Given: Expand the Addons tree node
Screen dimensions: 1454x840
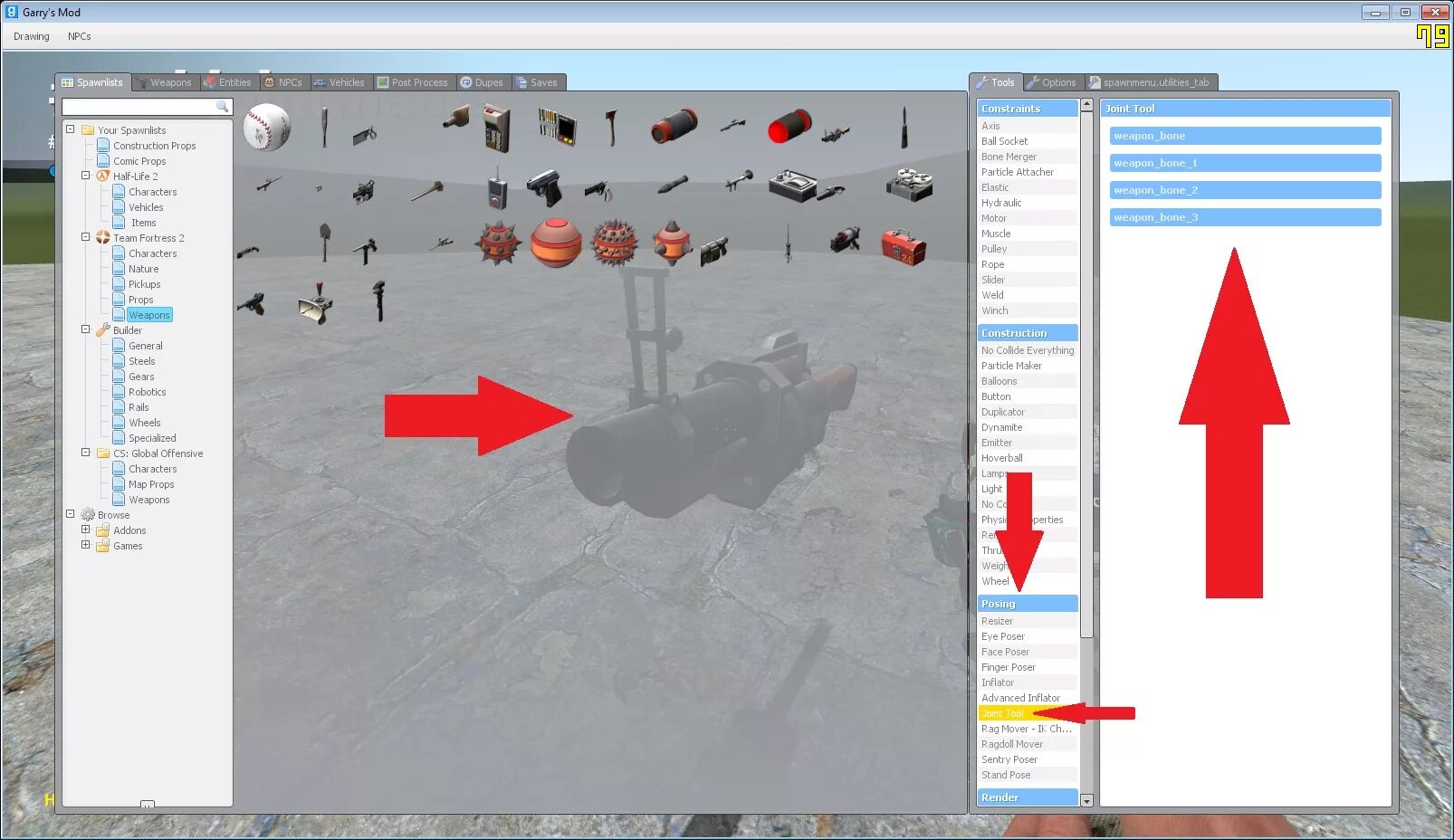Looking at the screenshot, I should [86, 530].
